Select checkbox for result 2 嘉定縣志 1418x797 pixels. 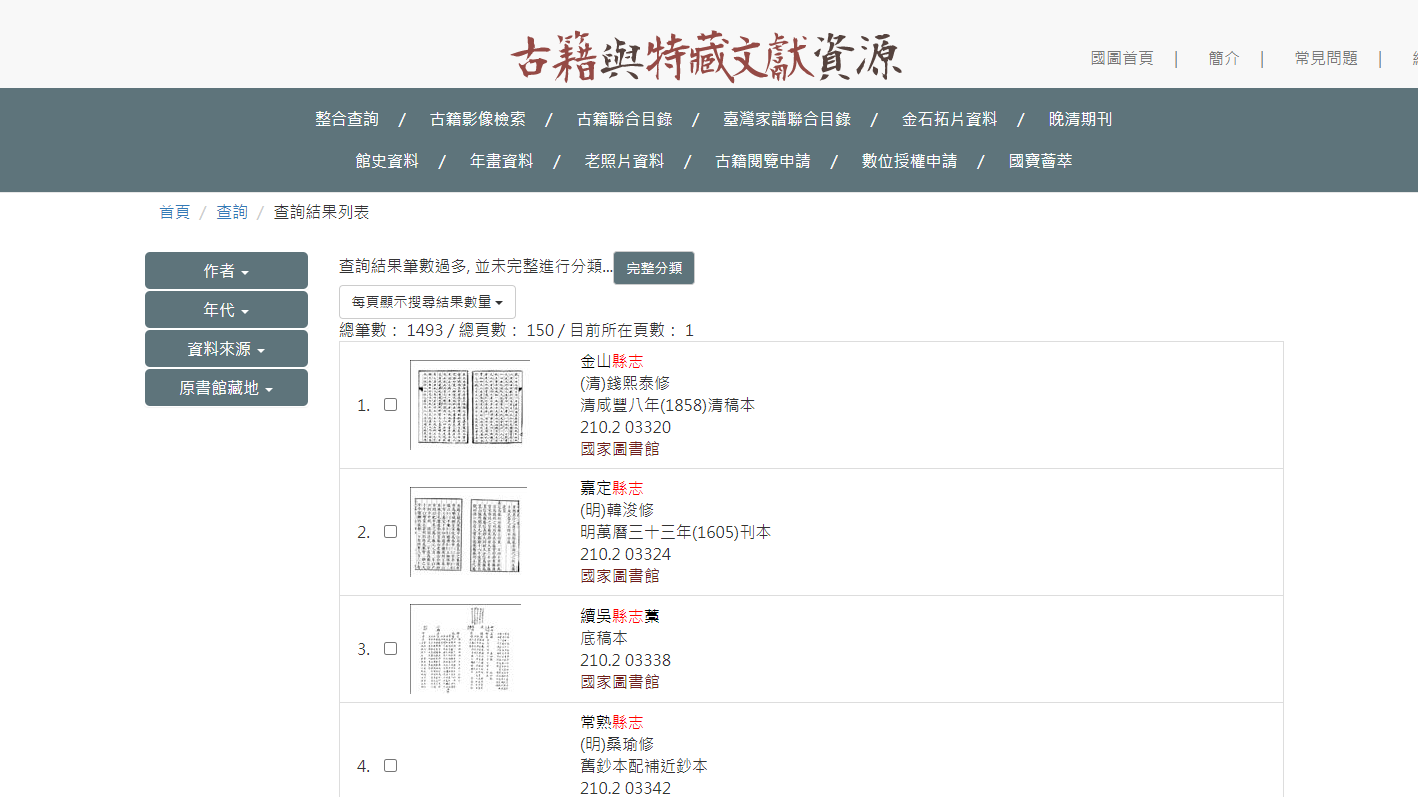point(391,532)
